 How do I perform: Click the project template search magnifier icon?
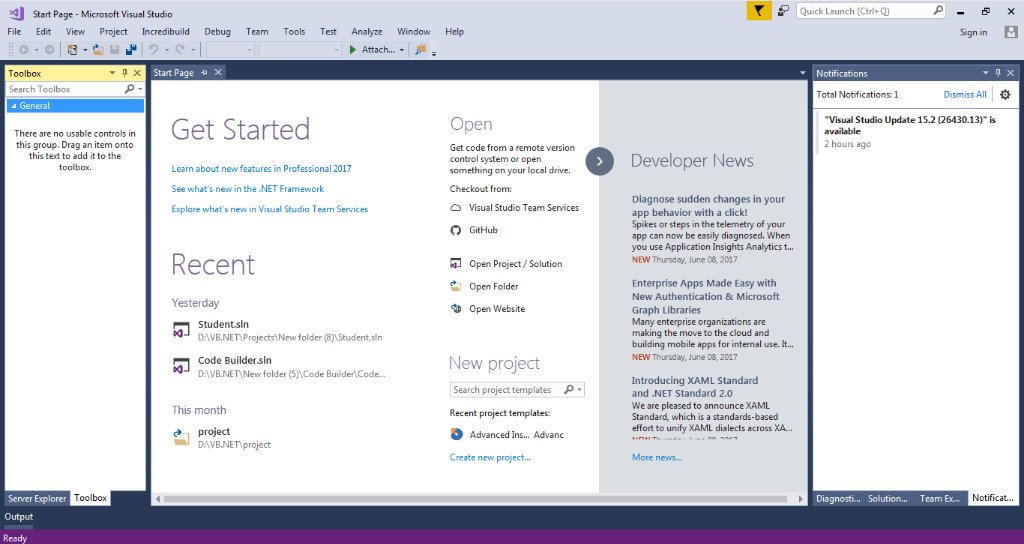coord(569,389)
